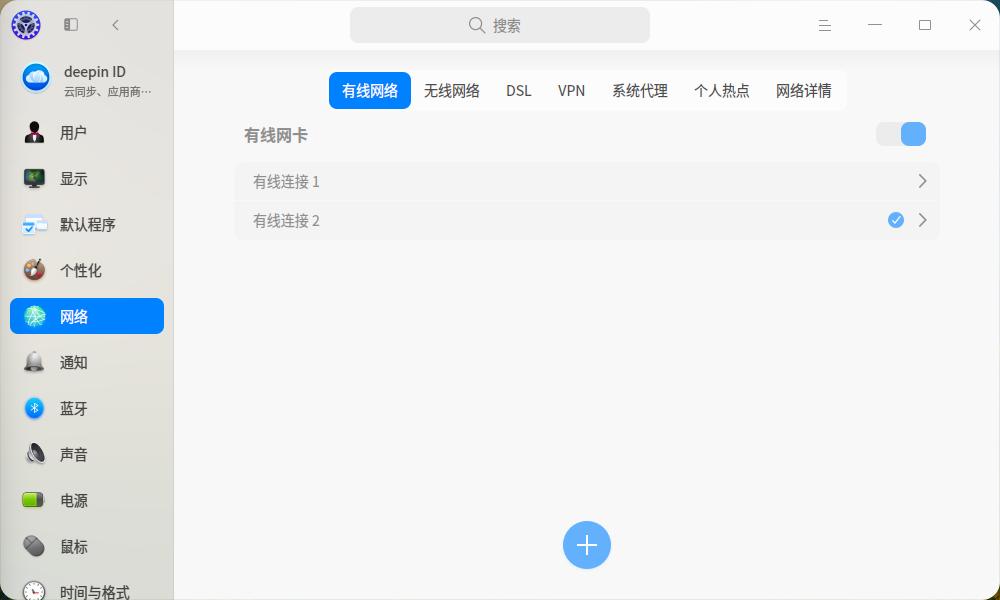Click the 鼠标 mouse icon
The height and width of the screenshot is (600, 1000).
pos(34,546)
